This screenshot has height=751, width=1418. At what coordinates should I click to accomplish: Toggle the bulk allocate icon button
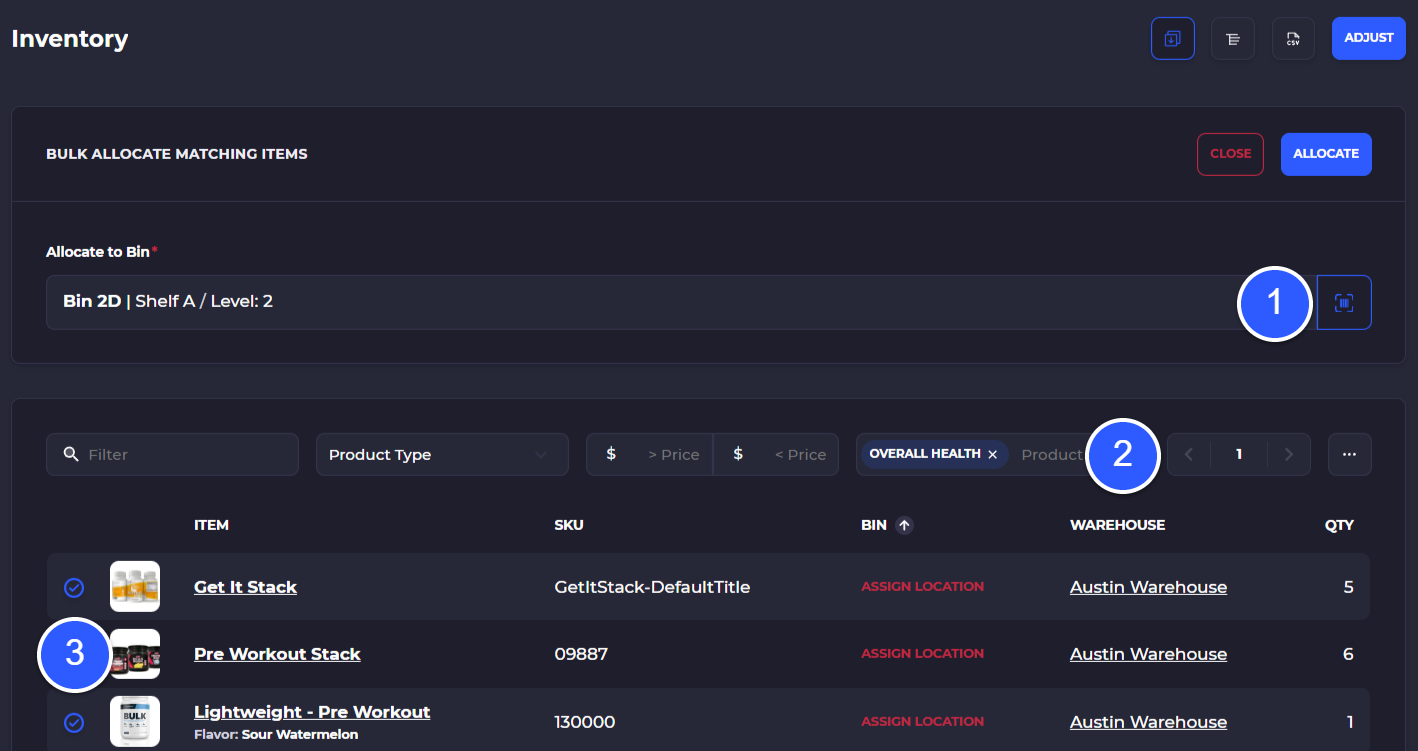coord(1172,38)
